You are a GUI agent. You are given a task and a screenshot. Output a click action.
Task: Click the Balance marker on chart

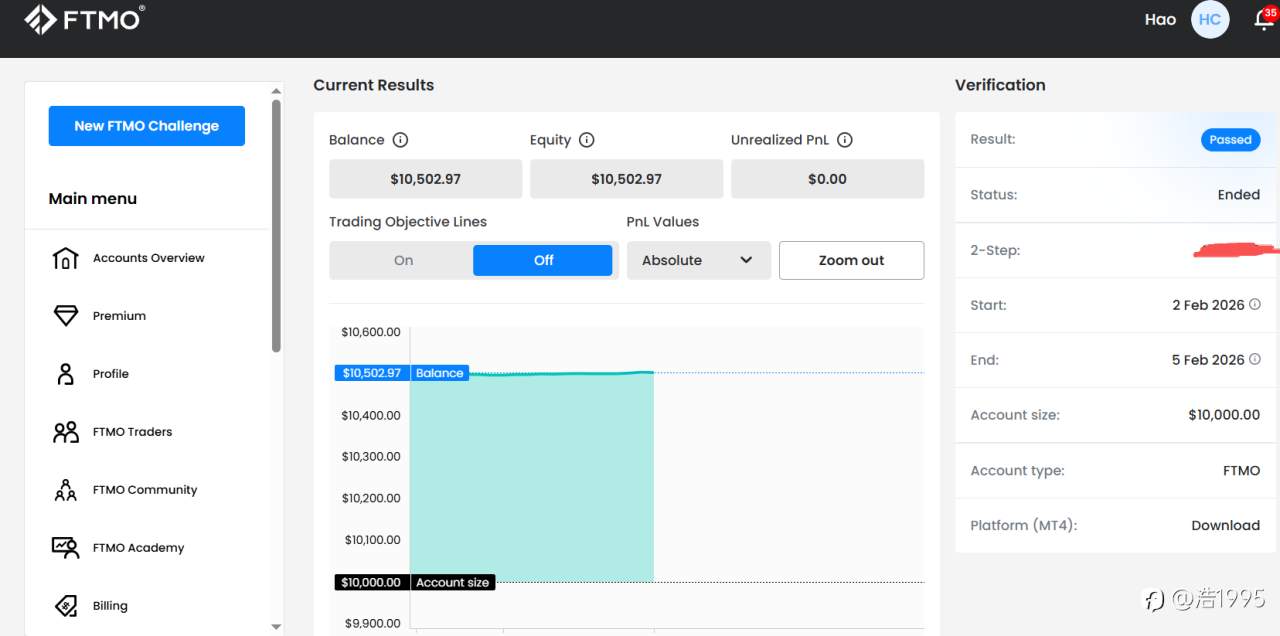pyautogui.click(x=402, y=373)
